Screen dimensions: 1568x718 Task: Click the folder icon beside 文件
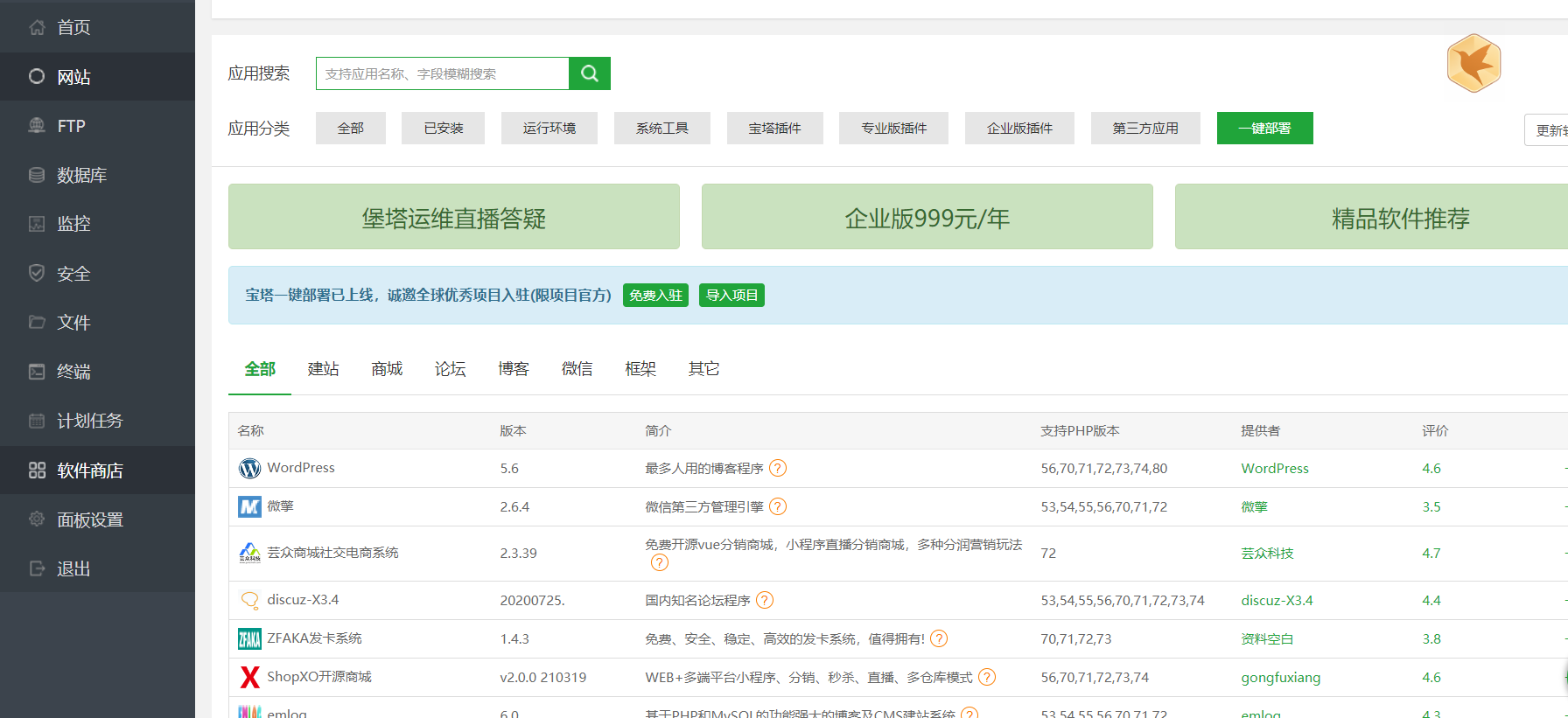(37, 322)
